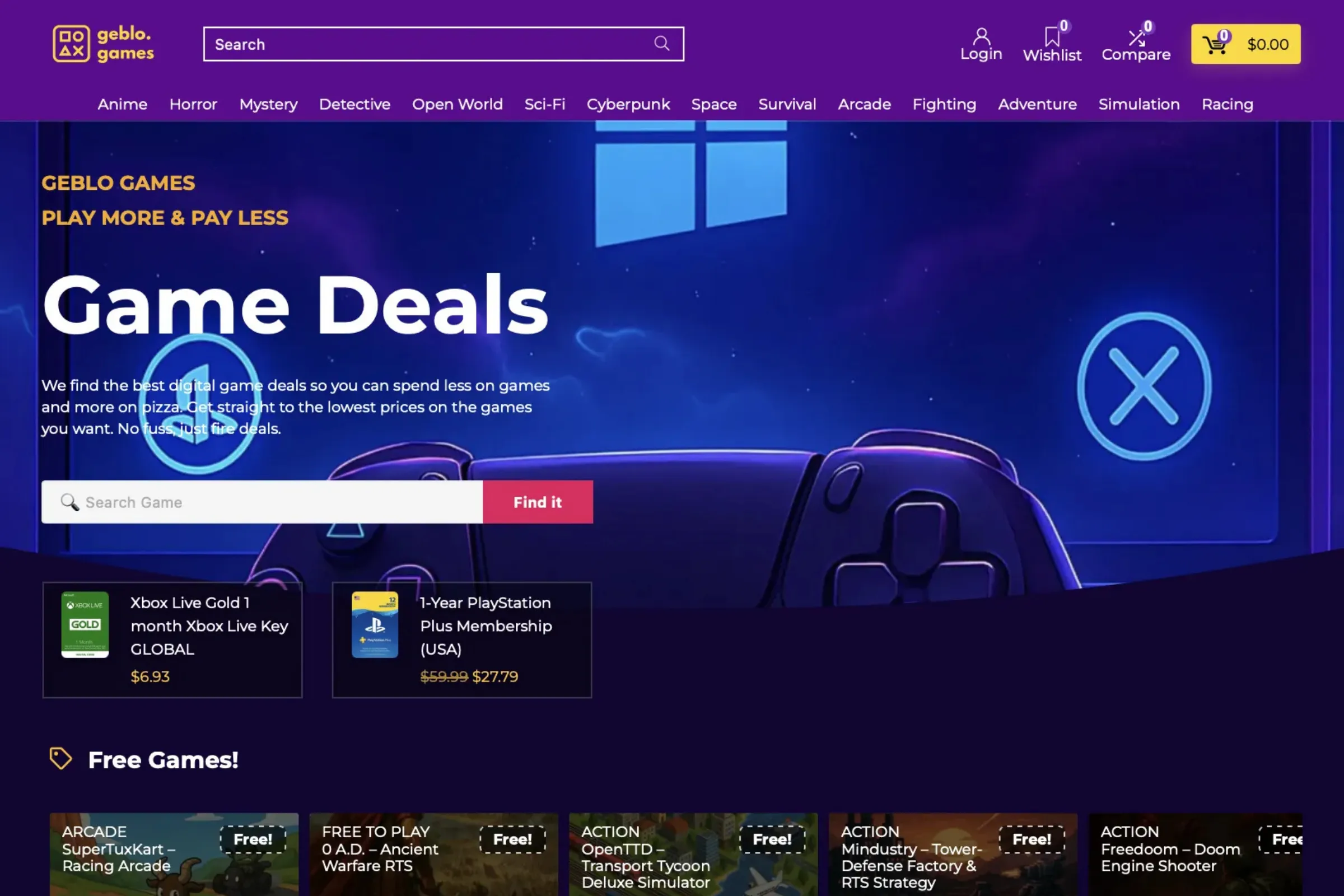Open the geblo.games logo home link
This screenshot has height=896, width=1344.
104,44
